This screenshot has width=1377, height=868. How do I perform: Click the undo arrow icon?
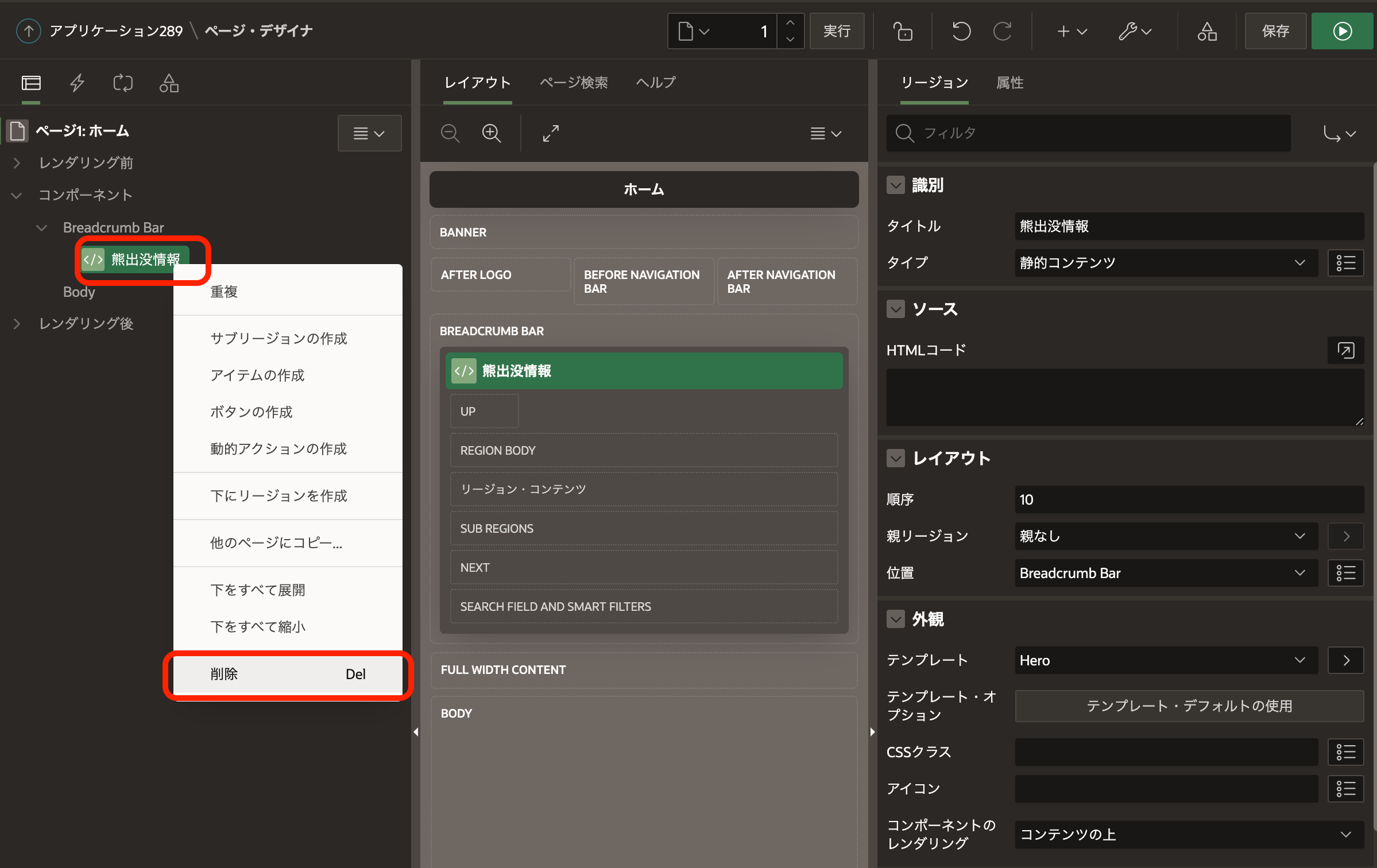[x=961, y=31]
